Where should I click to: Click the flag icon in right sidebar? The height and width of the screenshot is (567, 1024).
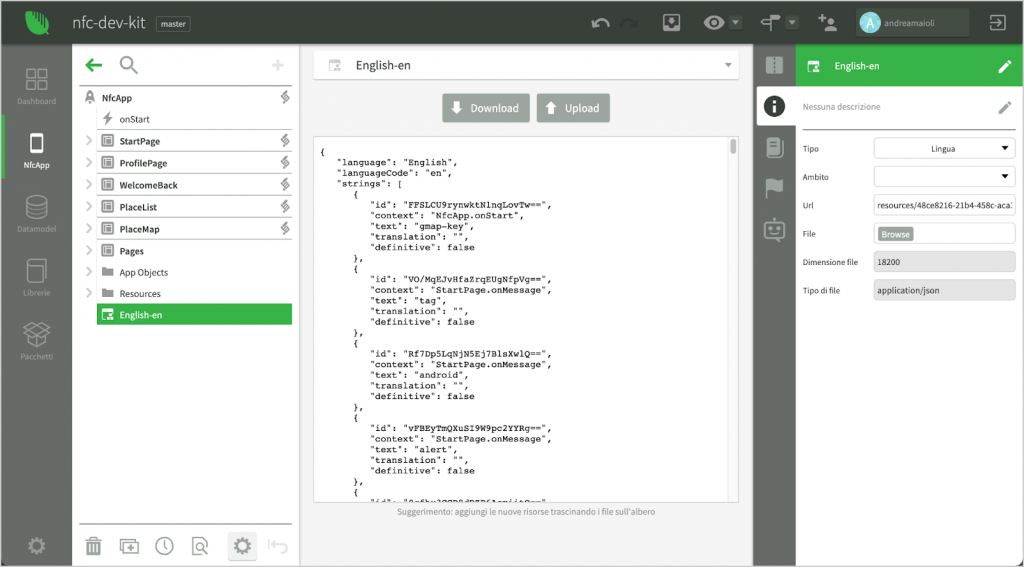775,188
